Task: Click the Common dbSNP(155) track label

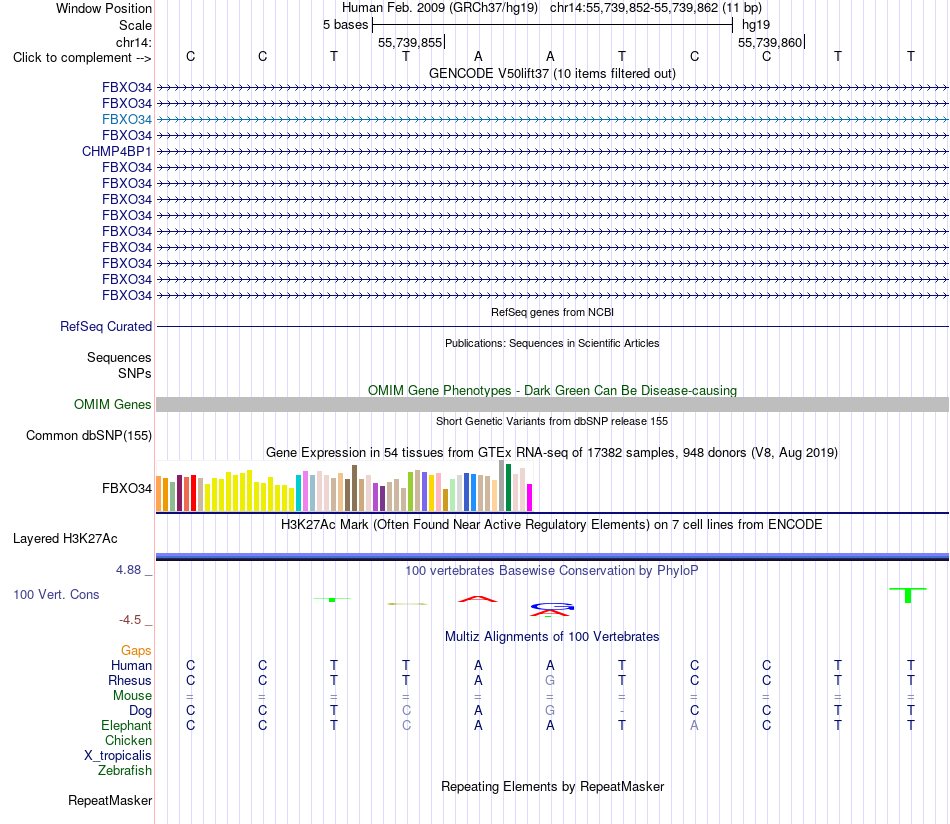Action: pos(88,436)
